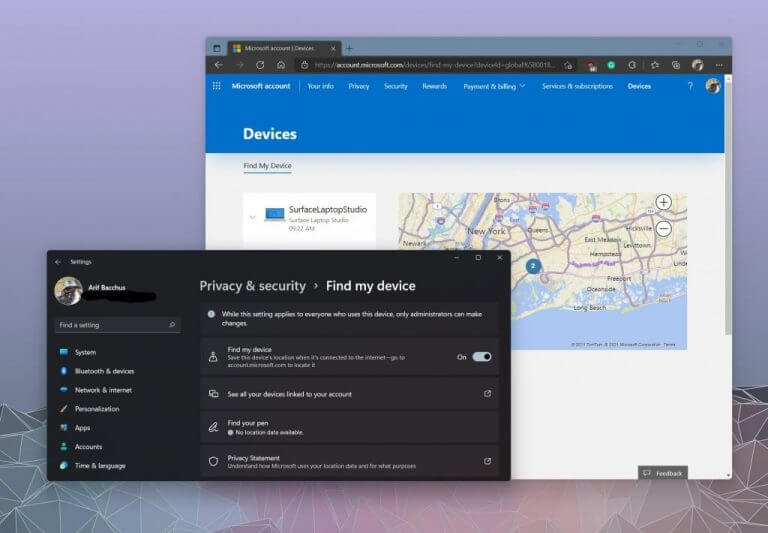Screen dimensions: 768x533
Task: Open the Microsoft apps grid launcher
Action: 217,86
